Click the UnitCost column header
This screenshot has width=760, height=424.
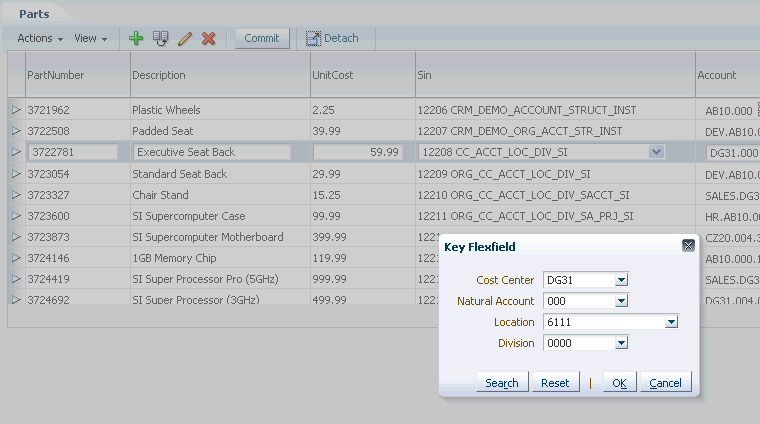tap(363, 75)
